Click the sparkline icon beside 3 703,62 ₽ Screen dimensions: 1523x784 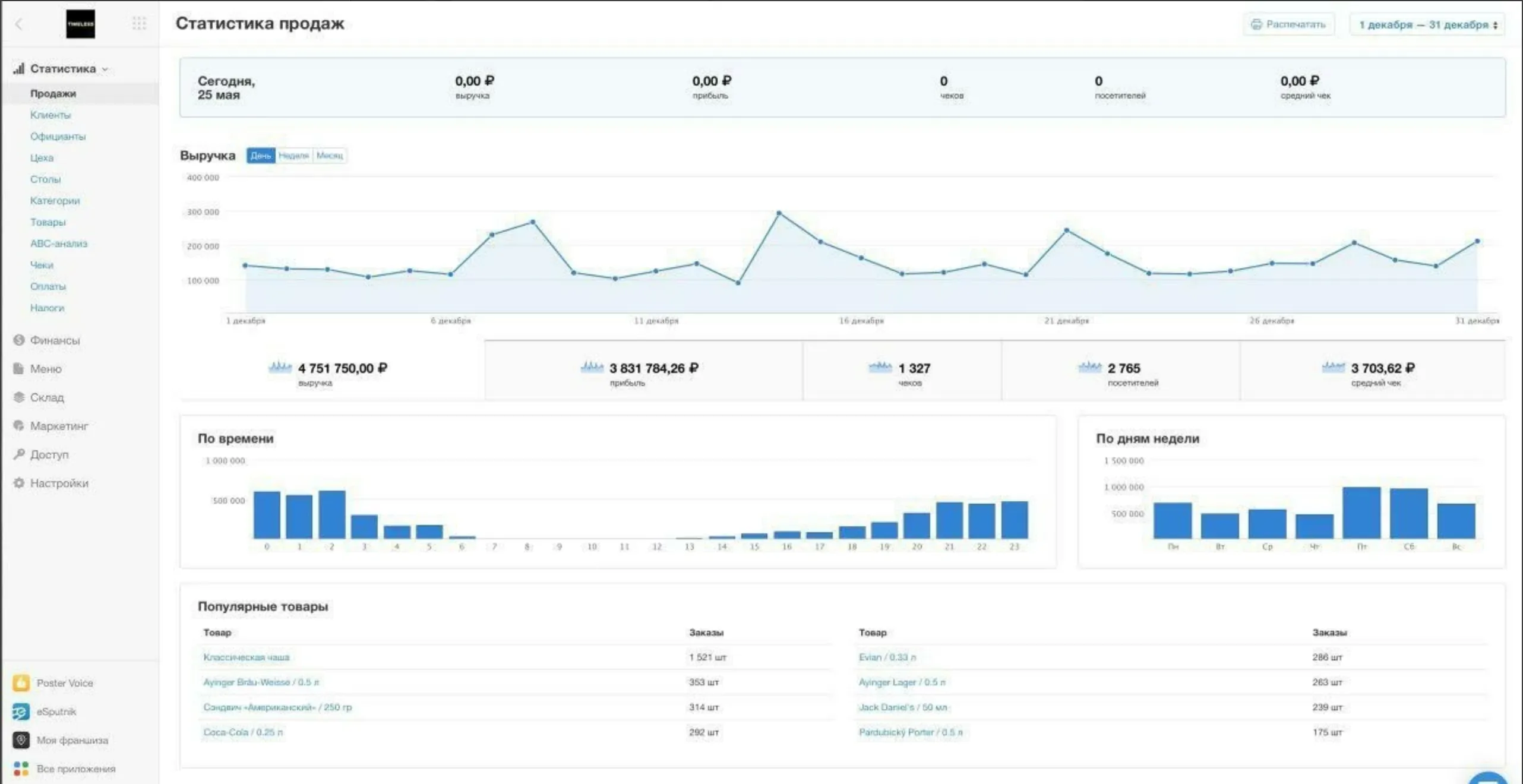(x=1333, y=367)
